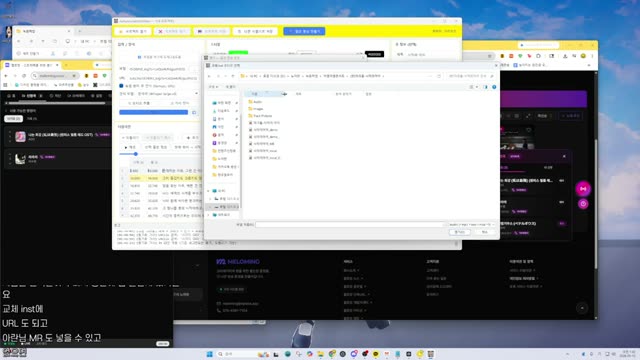Select the Audio folder
The height and width of the screenshot is (360, 640).
coord(255,102)
